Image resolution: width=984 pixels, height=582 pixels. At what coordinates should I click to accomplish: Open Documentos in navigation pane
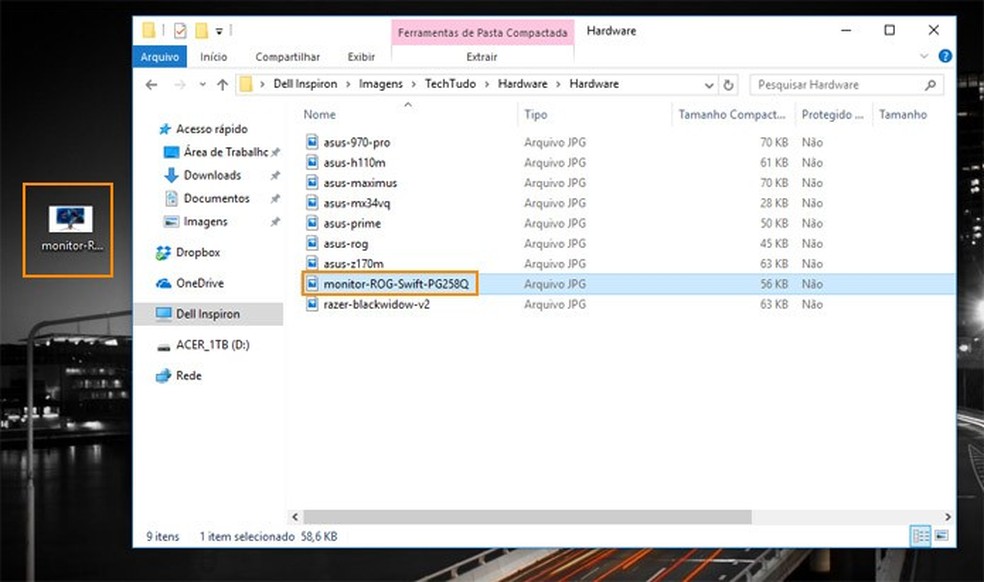coord(217,198)
